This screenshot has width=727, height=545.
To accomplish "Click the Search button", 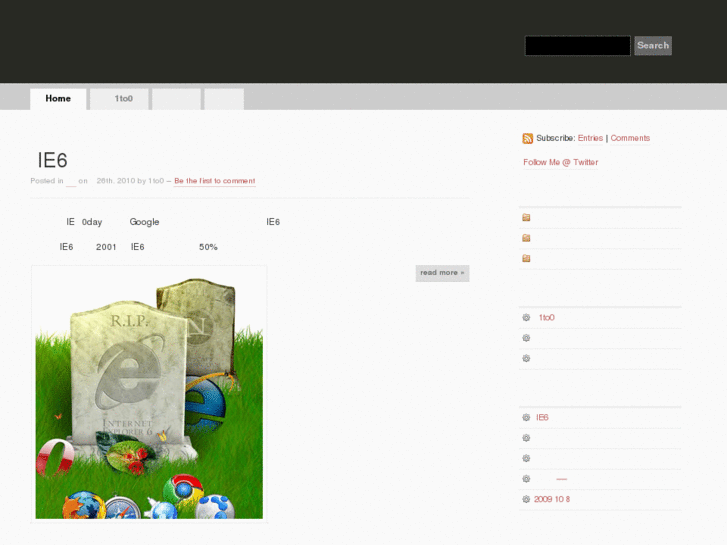I will point(653,45).
